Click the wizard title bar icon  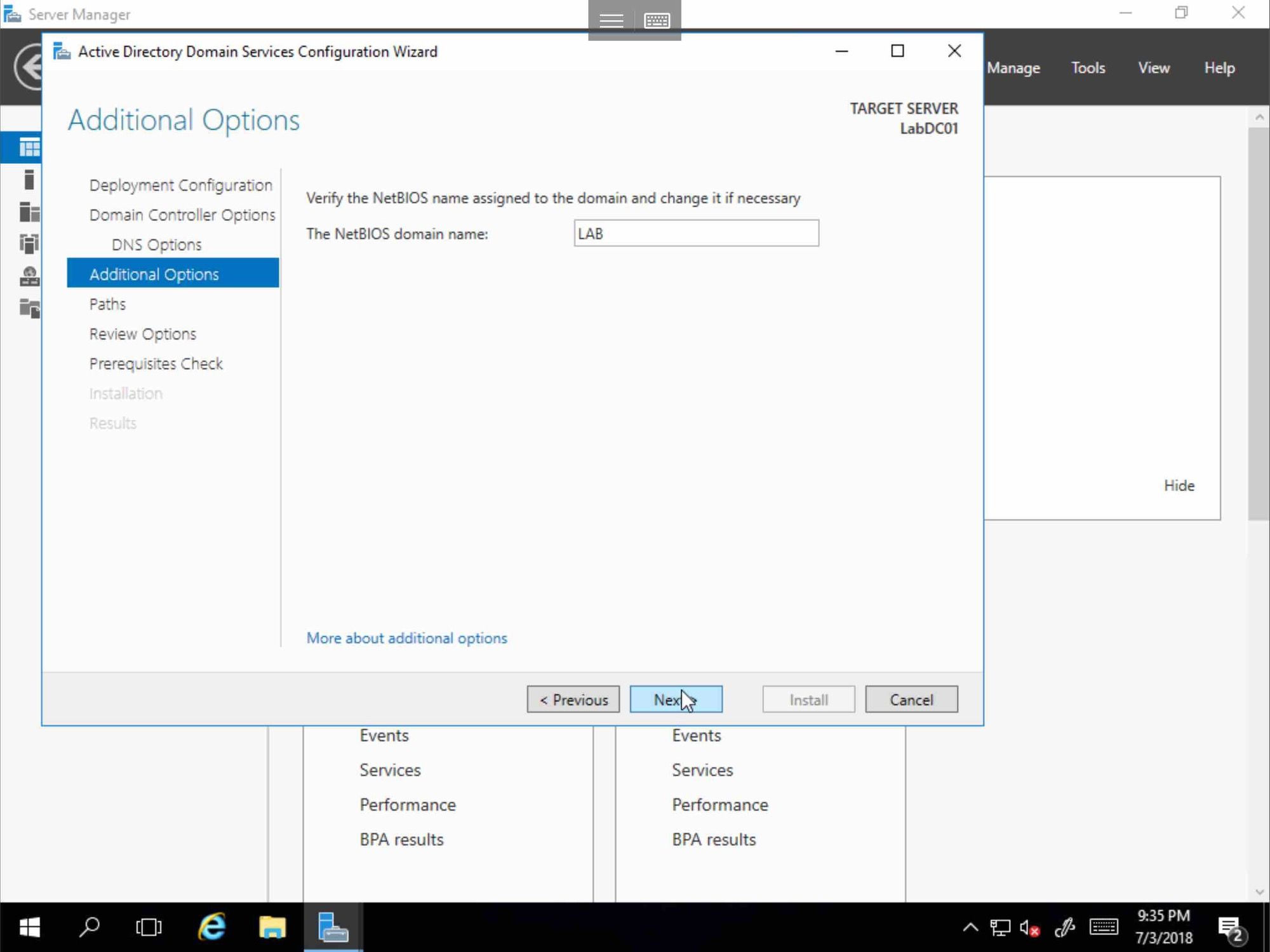pyautogui.click(x=62, y=51)
